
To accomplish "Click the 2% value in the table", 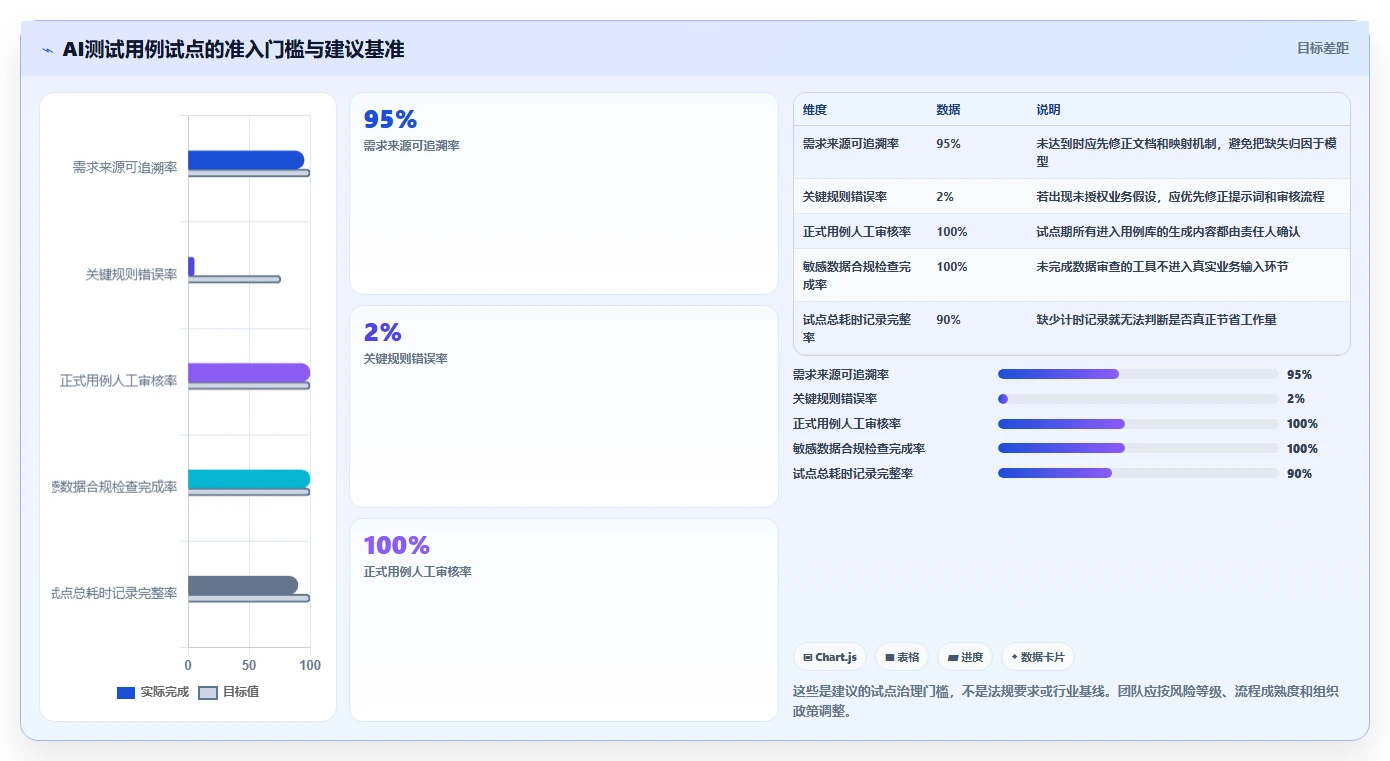I will coord(945,197).
